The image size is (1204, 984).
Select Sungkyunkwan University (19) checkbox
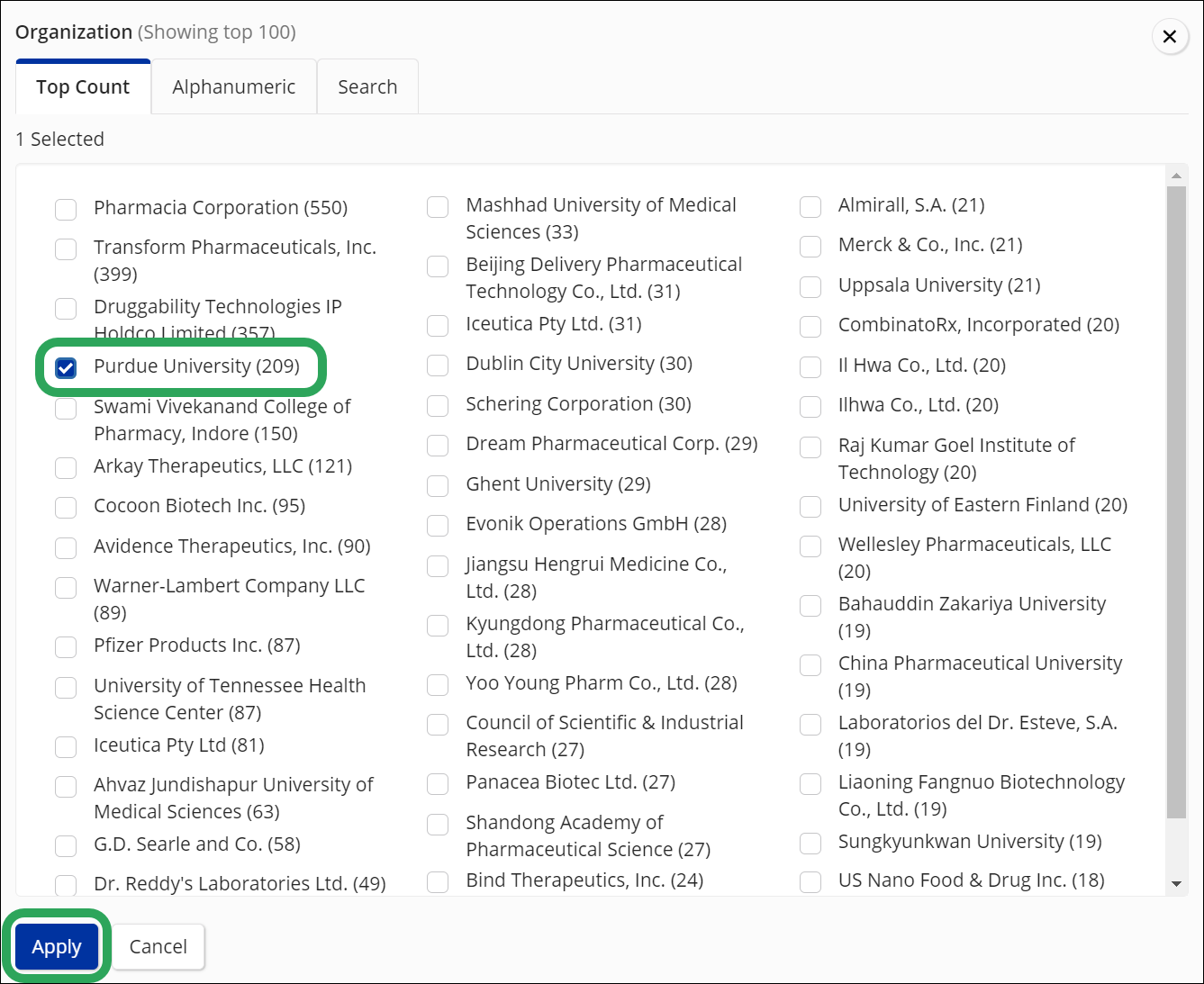[810, 843]
